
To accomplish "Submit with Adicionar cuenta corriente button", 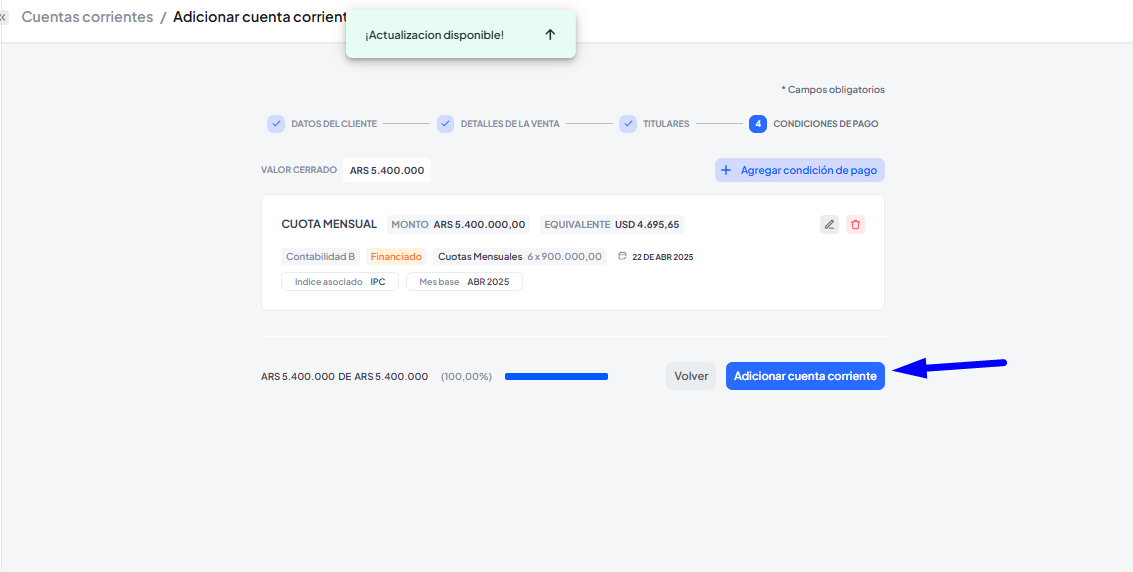I will click(805, 376).
